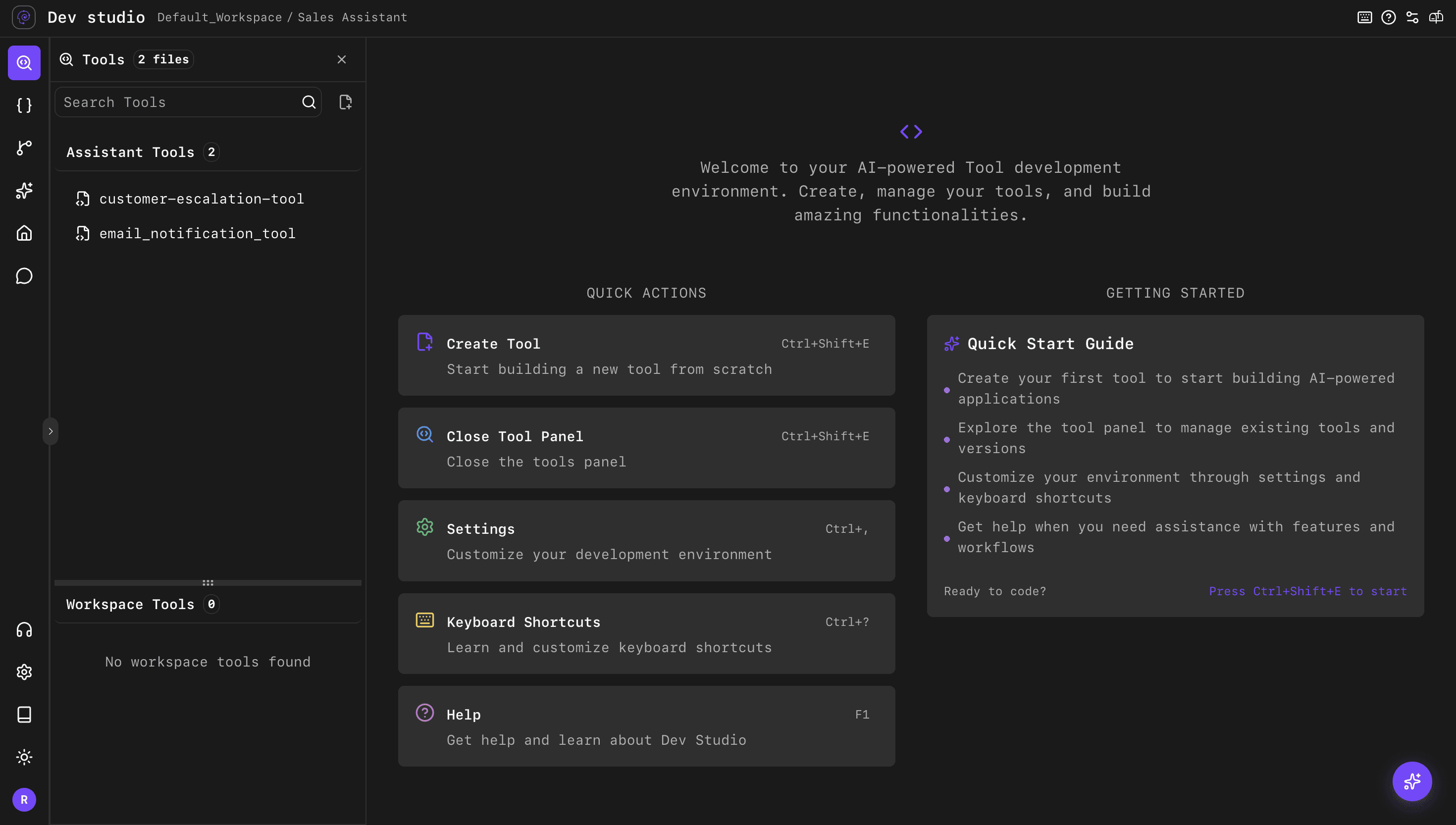This screenshot has height=825, width=1456.
Task: Click the sidebar expand chevron handle
Action: tap(51, 431)
